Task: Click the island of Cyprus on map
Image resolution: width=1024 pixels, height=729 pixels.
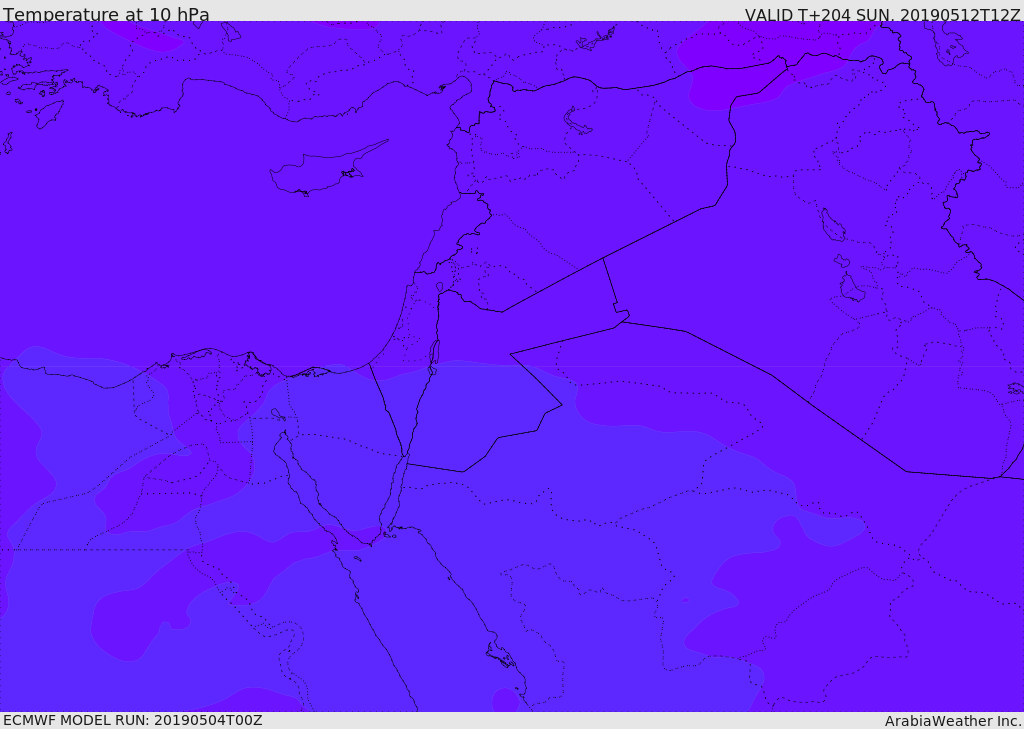Action: click(x=327, y=170)
